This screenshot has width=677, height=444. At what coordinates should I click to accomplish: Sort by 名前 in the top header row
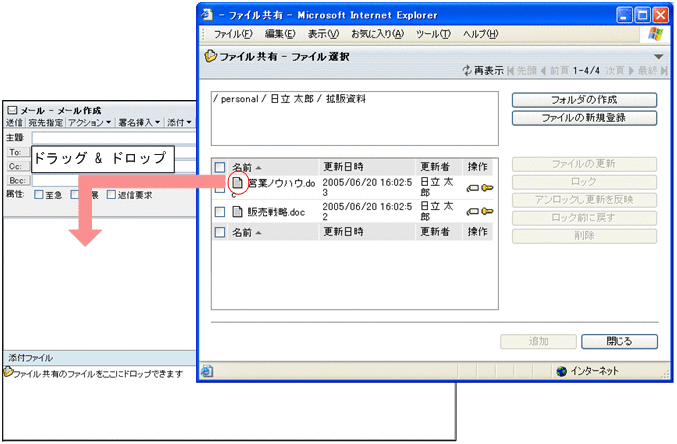pos(247,167)
